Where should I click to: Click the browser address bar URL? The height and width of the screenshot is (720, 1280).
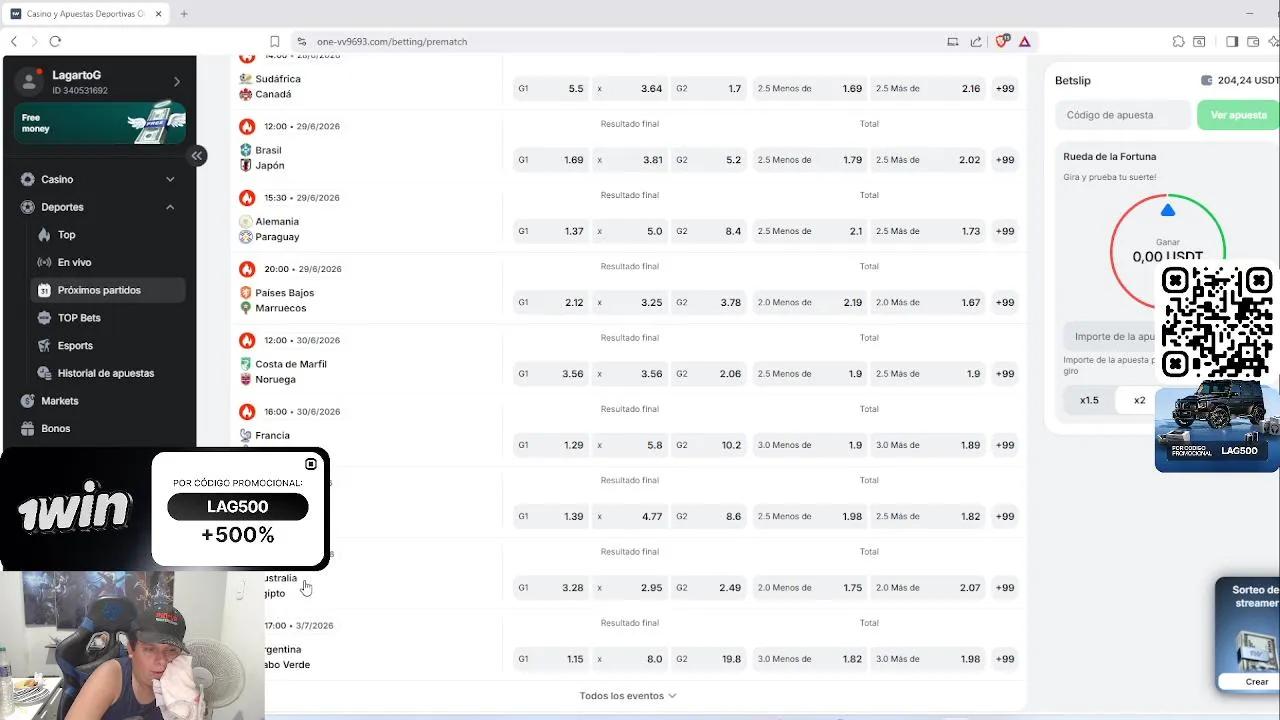point(392,42)
